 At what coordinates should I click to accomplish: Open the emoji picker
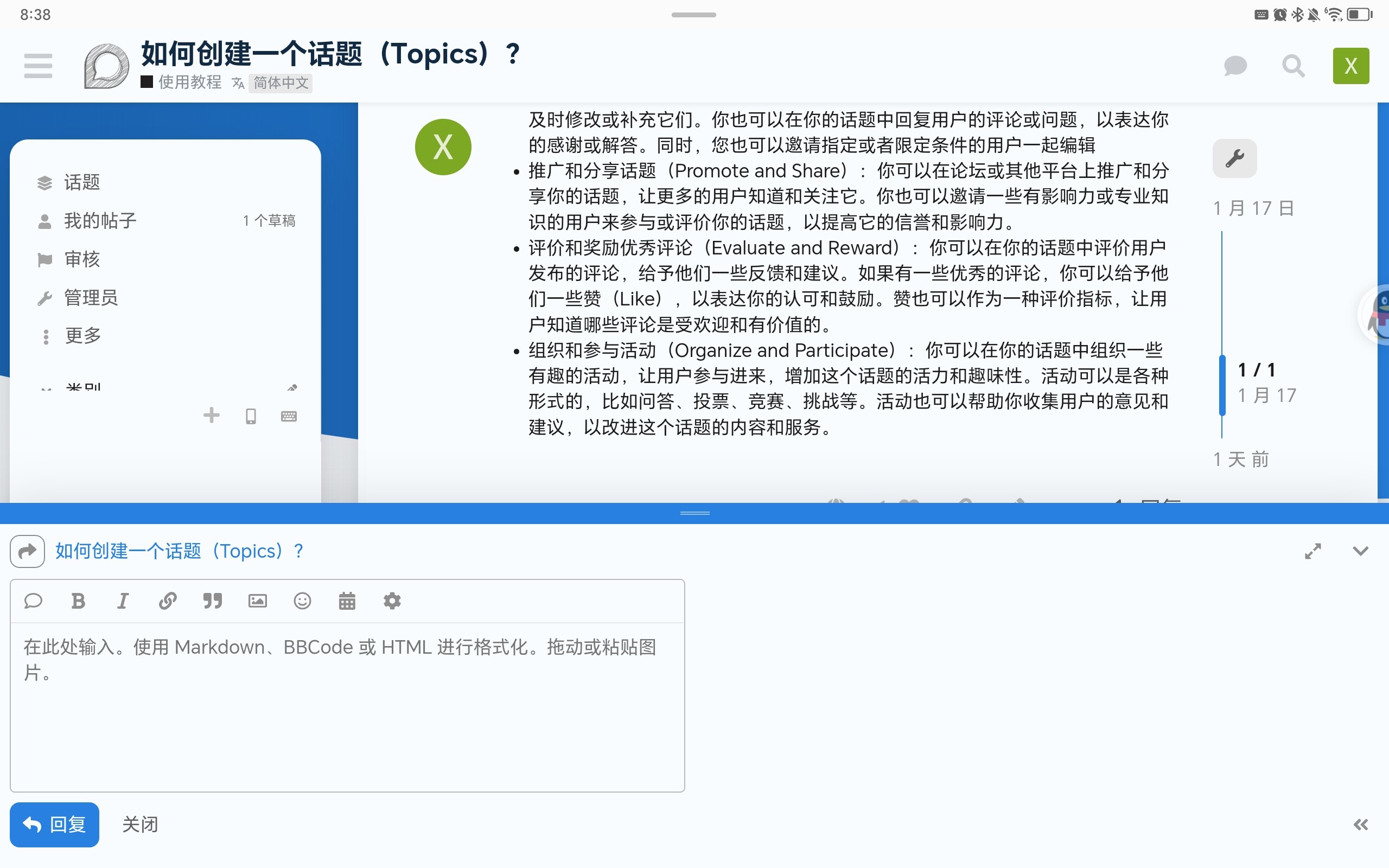tap(302, 601)
